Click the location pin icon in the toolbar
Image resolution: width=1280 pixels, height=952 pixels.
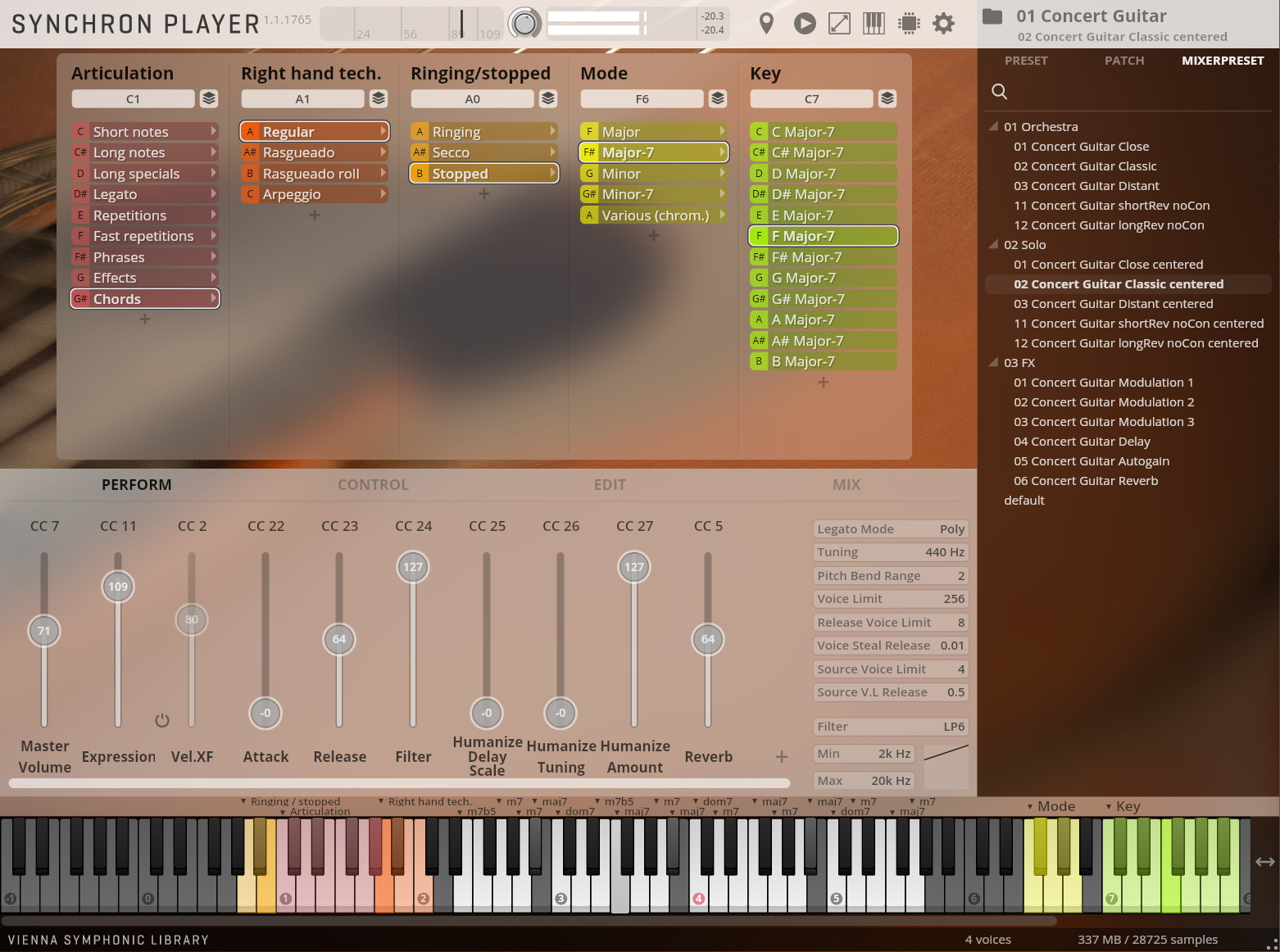767,23
